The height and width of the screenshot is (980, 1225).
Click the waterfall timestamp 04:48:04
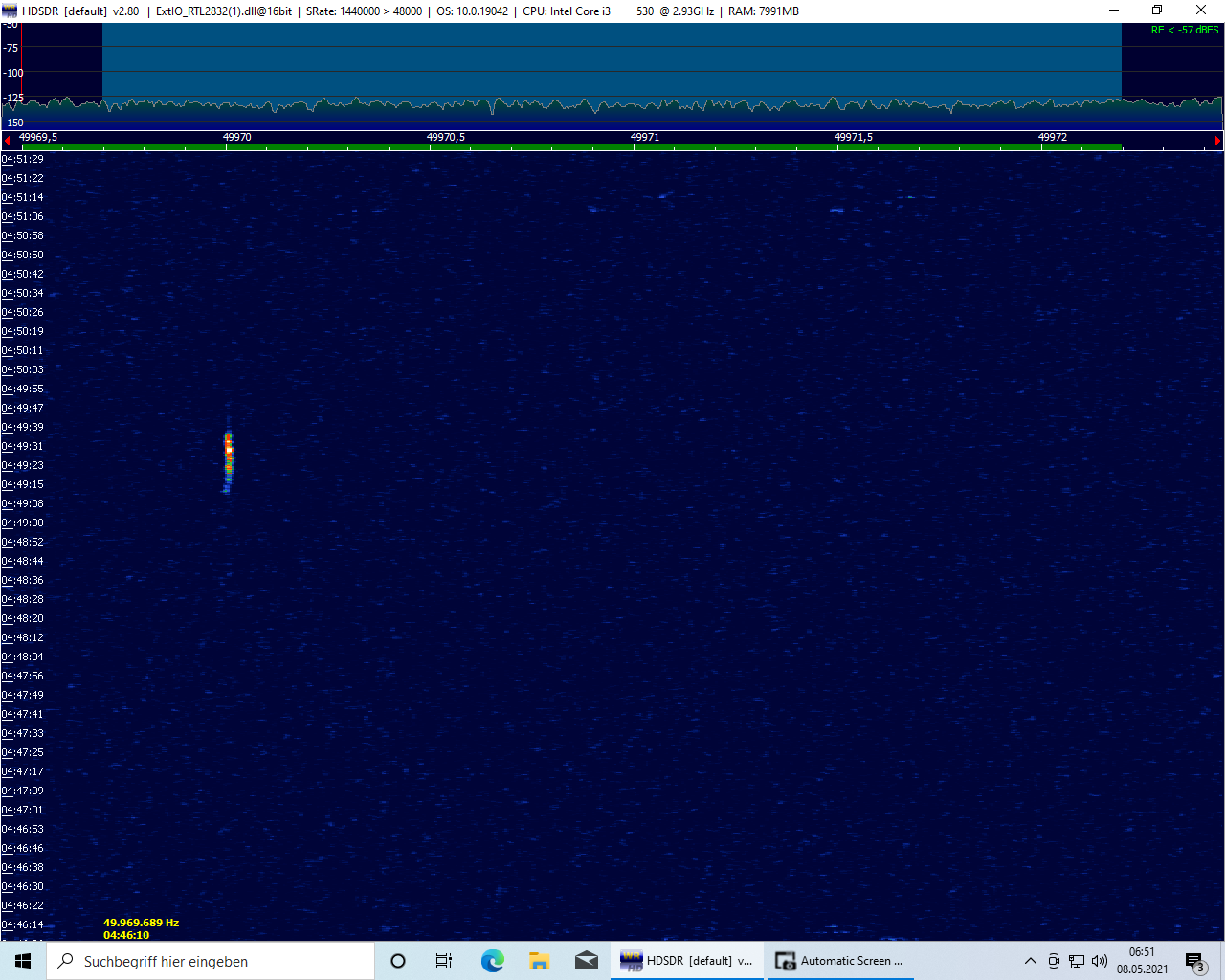(22, 657)
